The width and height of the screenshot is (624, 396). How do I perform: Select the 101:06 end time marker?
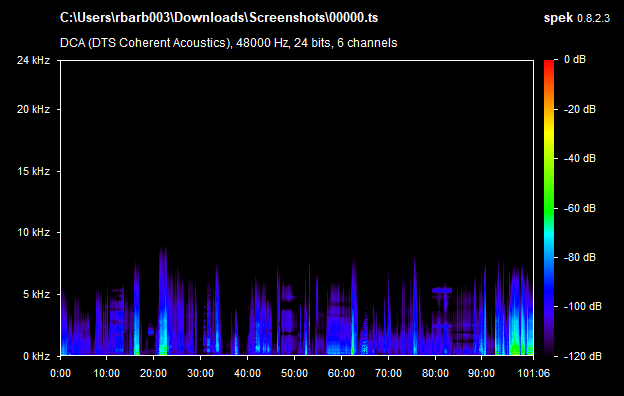533,373
